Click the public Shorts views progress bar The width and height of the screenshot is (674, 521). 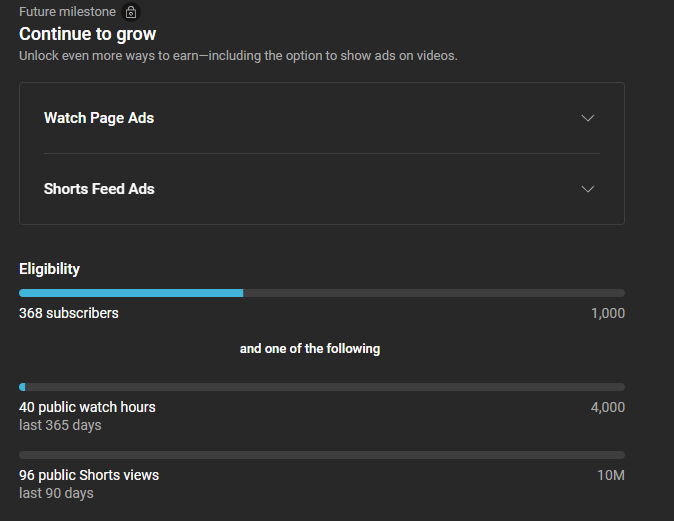(x=322, y=455)
